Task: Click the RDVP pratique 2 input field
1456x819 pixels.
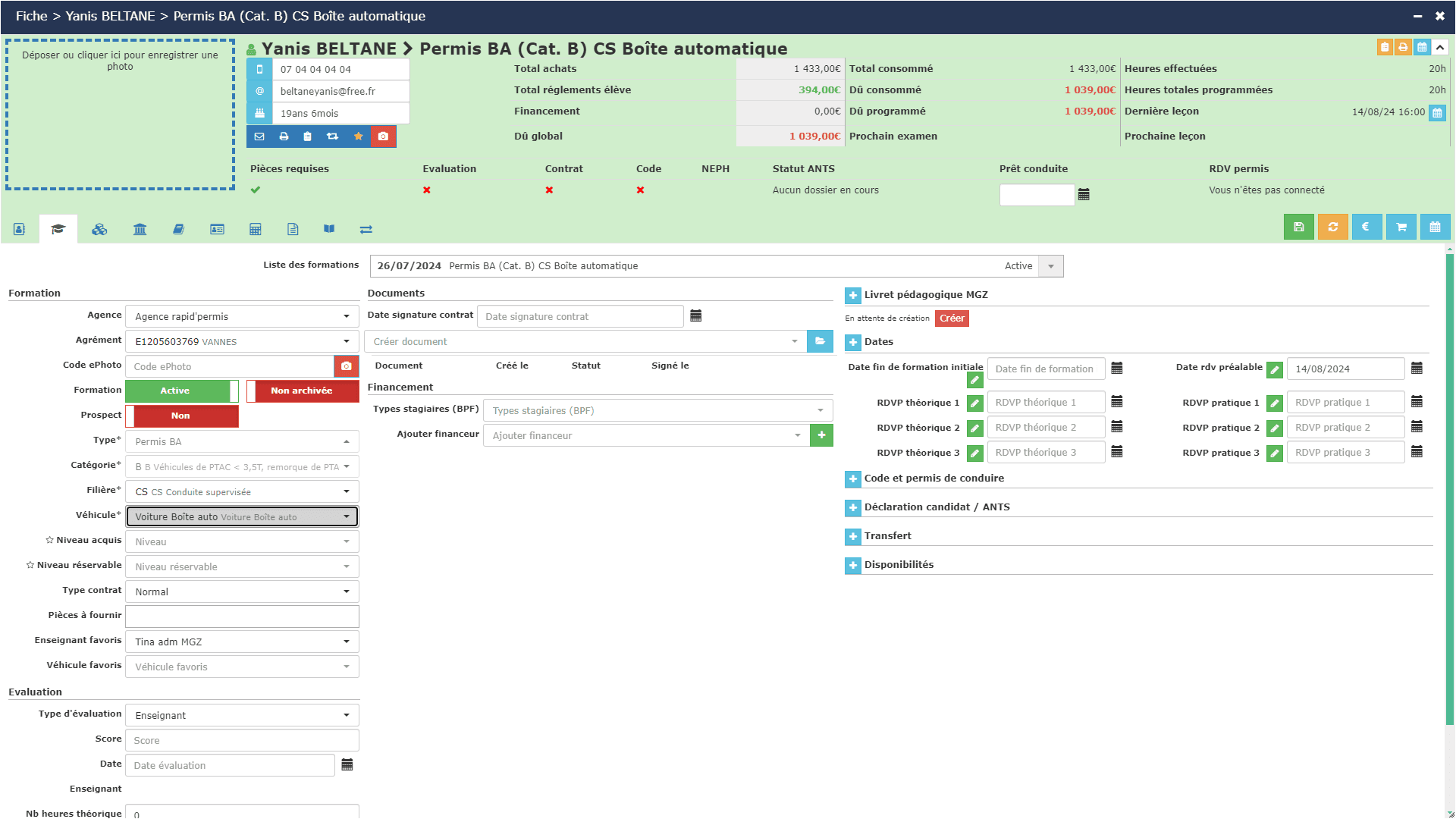Action: (1345, 427)
